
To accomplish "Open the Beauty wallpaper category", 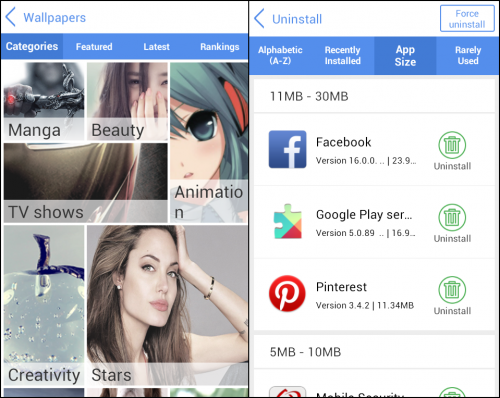I will [x=127, y=101].
